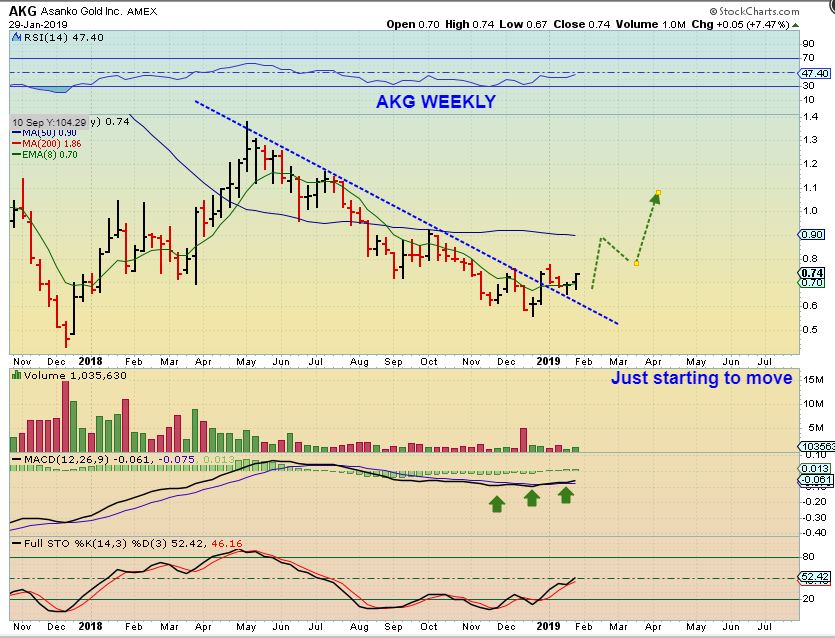Click the 1.4 price axis label
Screen dimensions: 835x638
810,117
